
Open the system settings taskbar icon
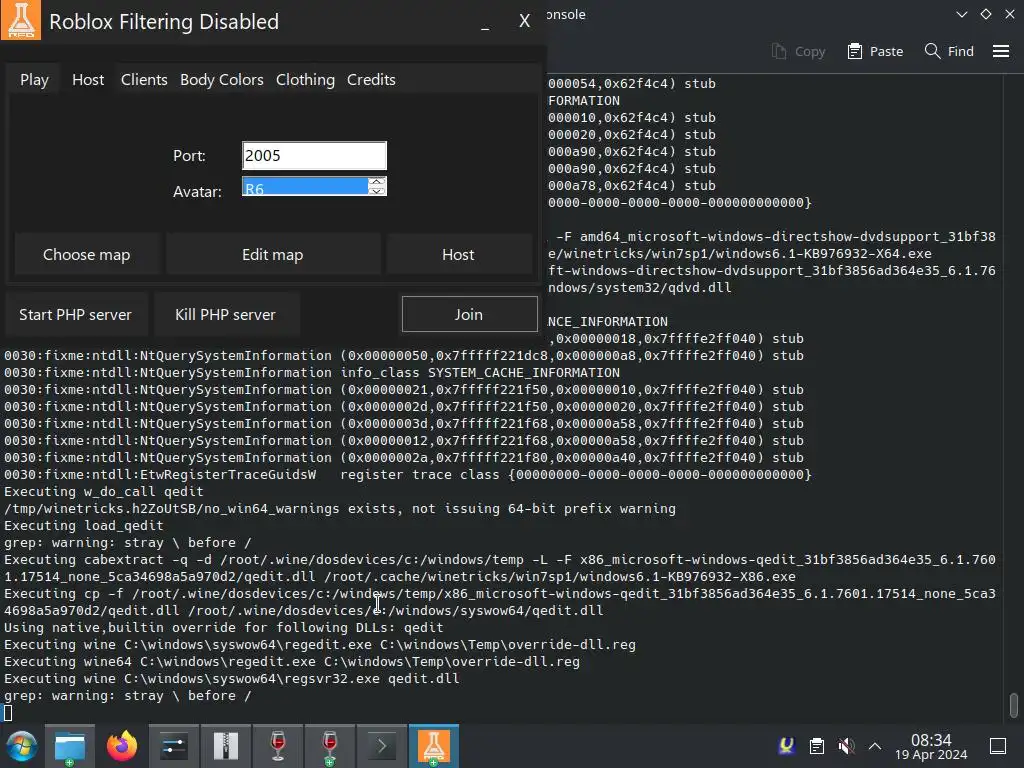(174, 746)
